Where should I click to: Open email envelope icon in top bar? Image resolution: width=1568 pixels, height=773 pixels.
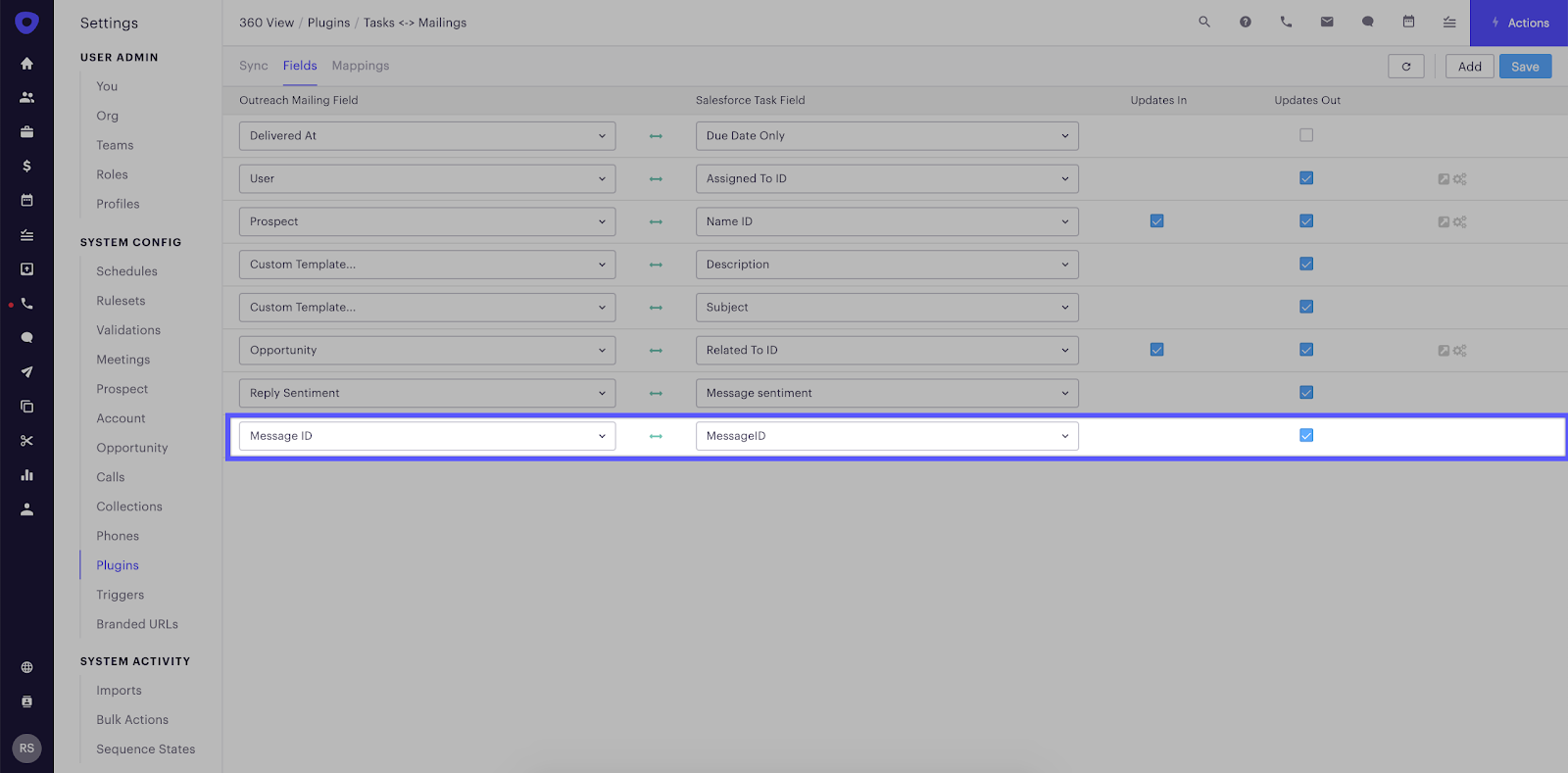[x=1327, y=22]
